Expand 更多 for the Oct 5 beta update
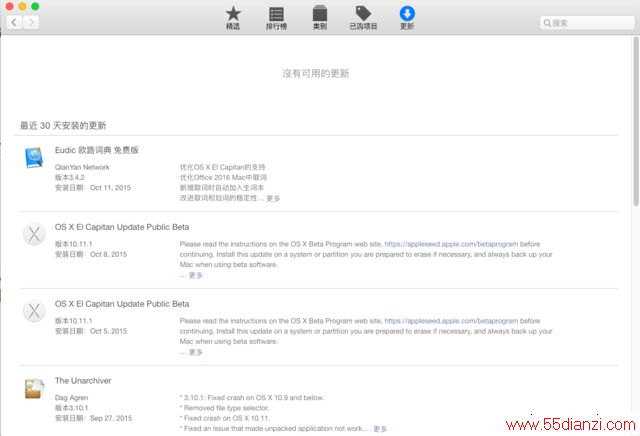Viewport: 640px width, 436px height. tap(196, 352)
